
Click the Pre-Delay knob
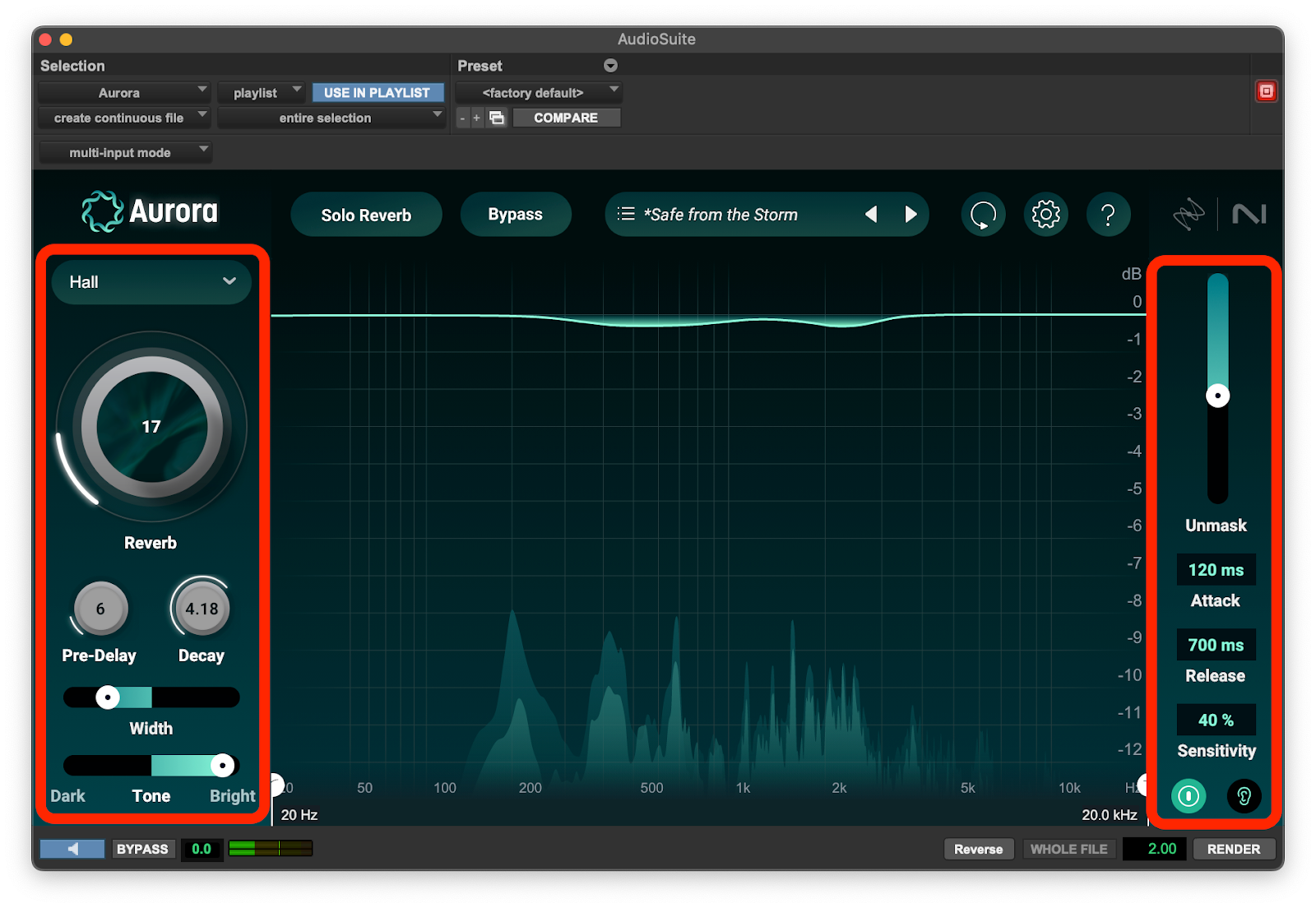click(100, 609)
